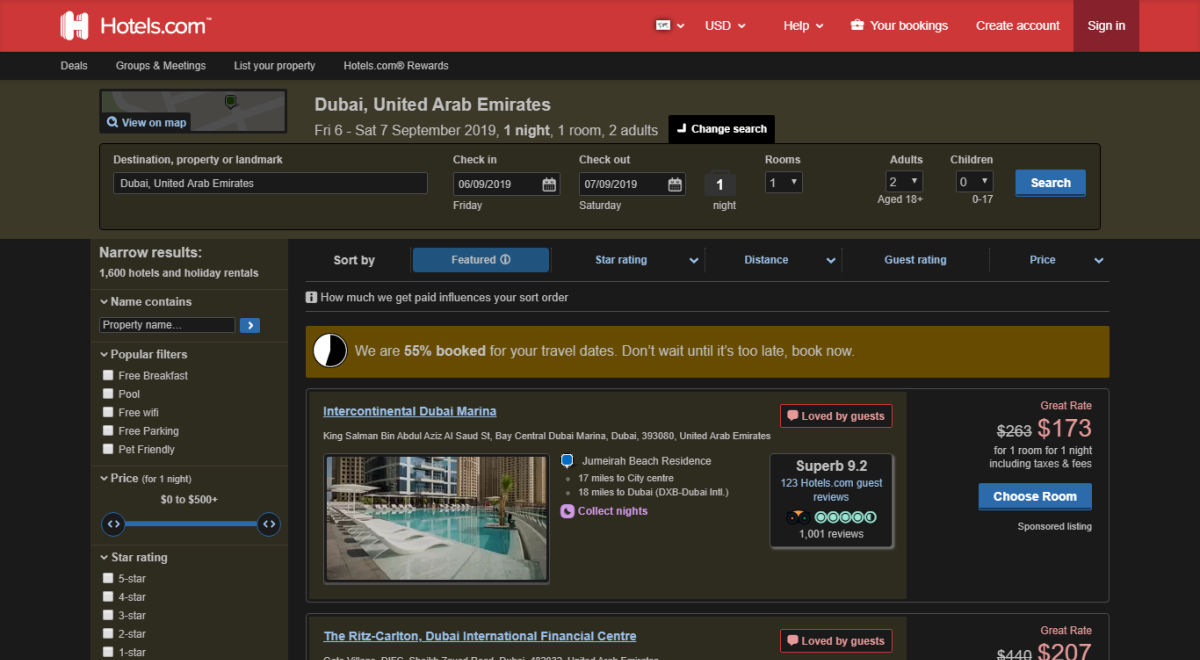Click the Jumeirah Beach Residence location pin
This screenshot has height=660, width=1200.
[x=567, y=461]
